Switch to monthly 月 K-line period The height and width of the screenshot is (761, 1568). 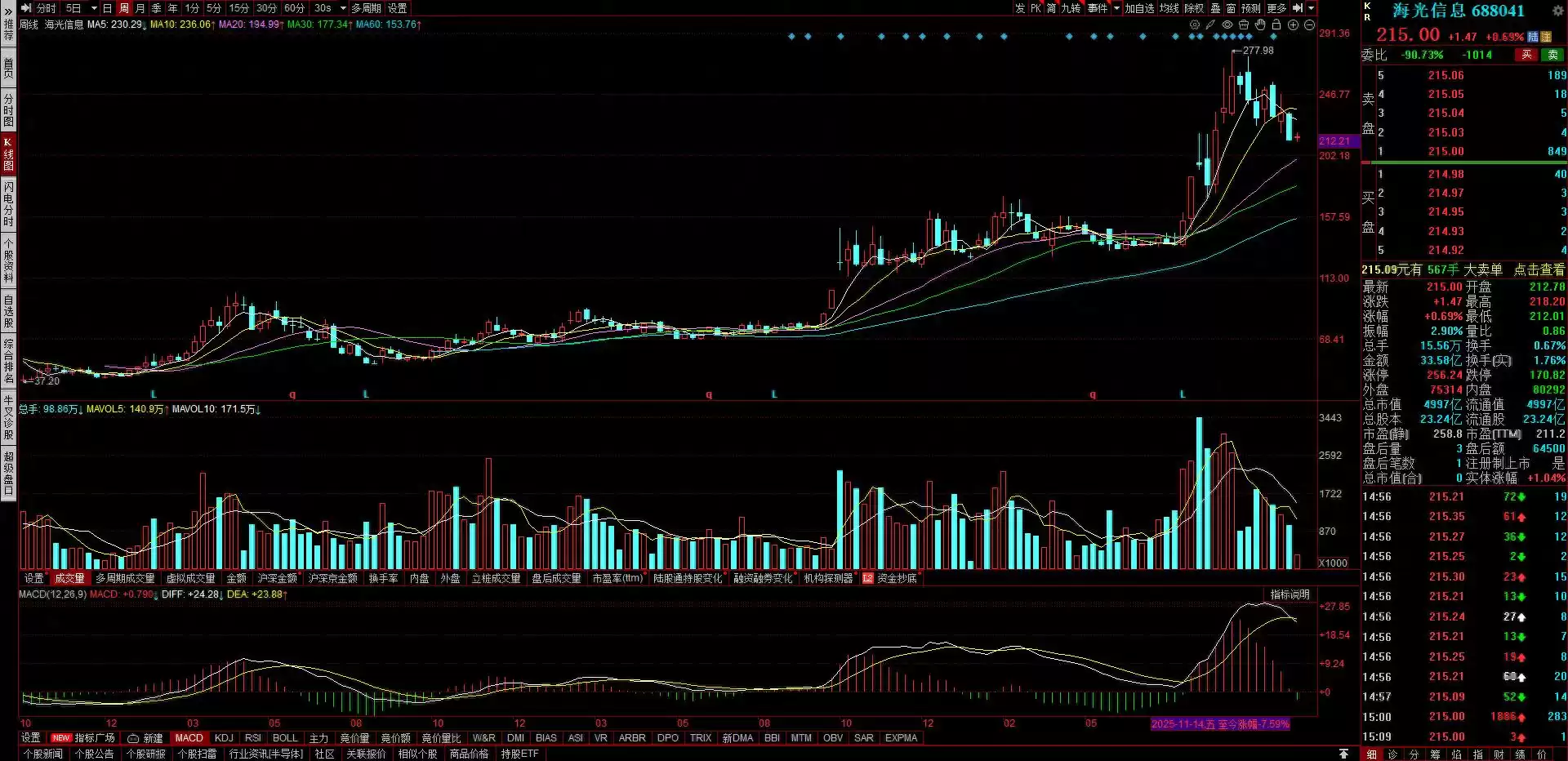(140, 8)
